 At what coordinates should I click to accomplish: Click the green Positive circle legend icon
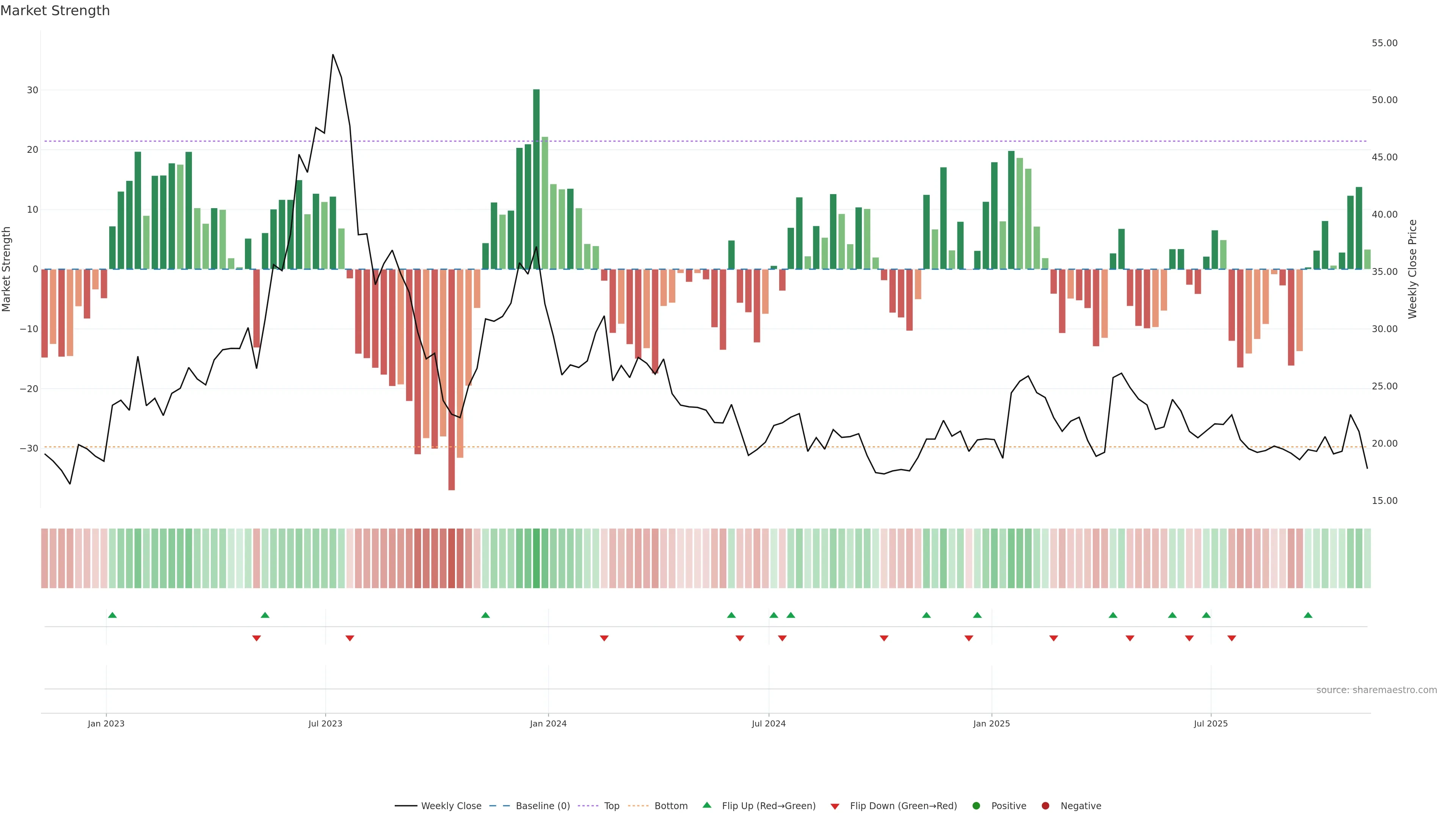(976, 806)
